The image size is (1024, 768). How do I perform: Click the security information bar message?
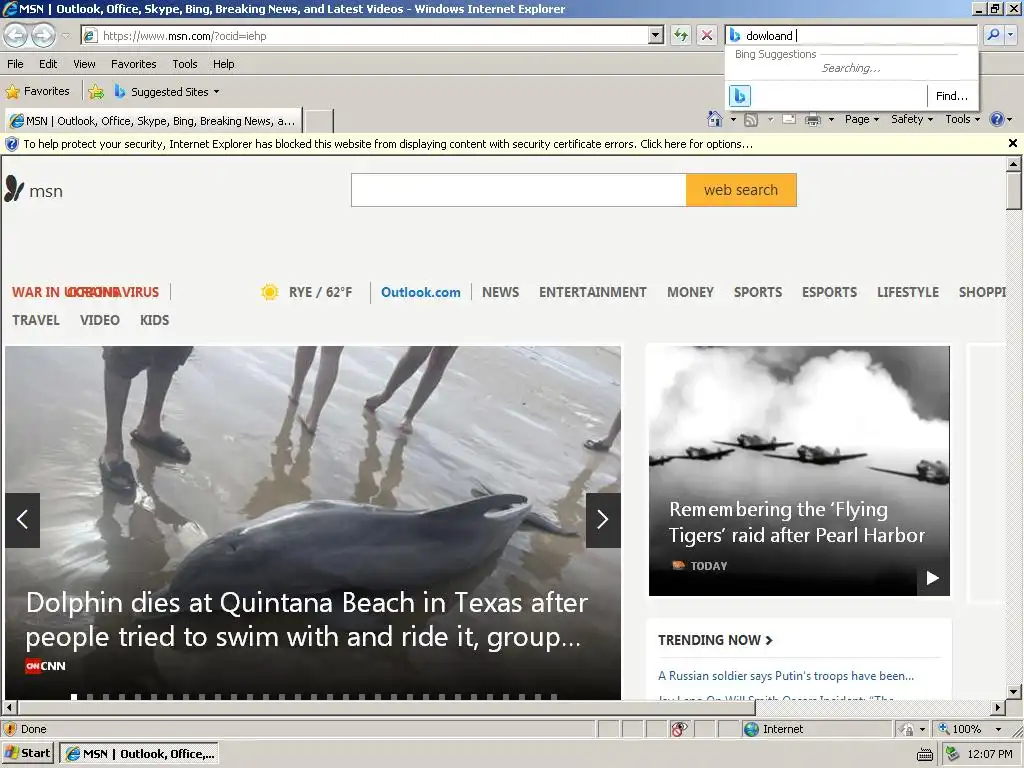[388, 144]
